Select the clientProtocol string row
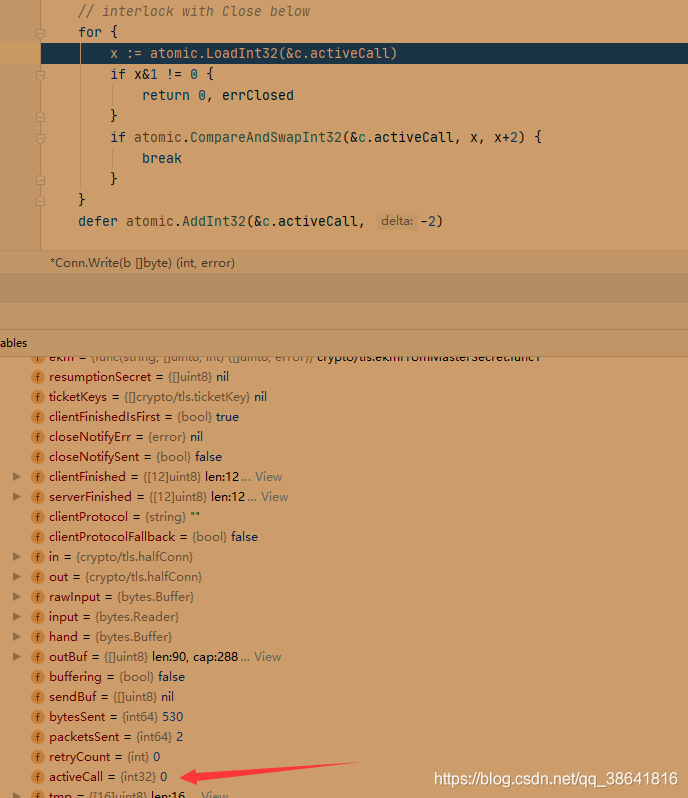Image resolution: width=688 pixels, height=798 pixels. click(x=344, y=517)
